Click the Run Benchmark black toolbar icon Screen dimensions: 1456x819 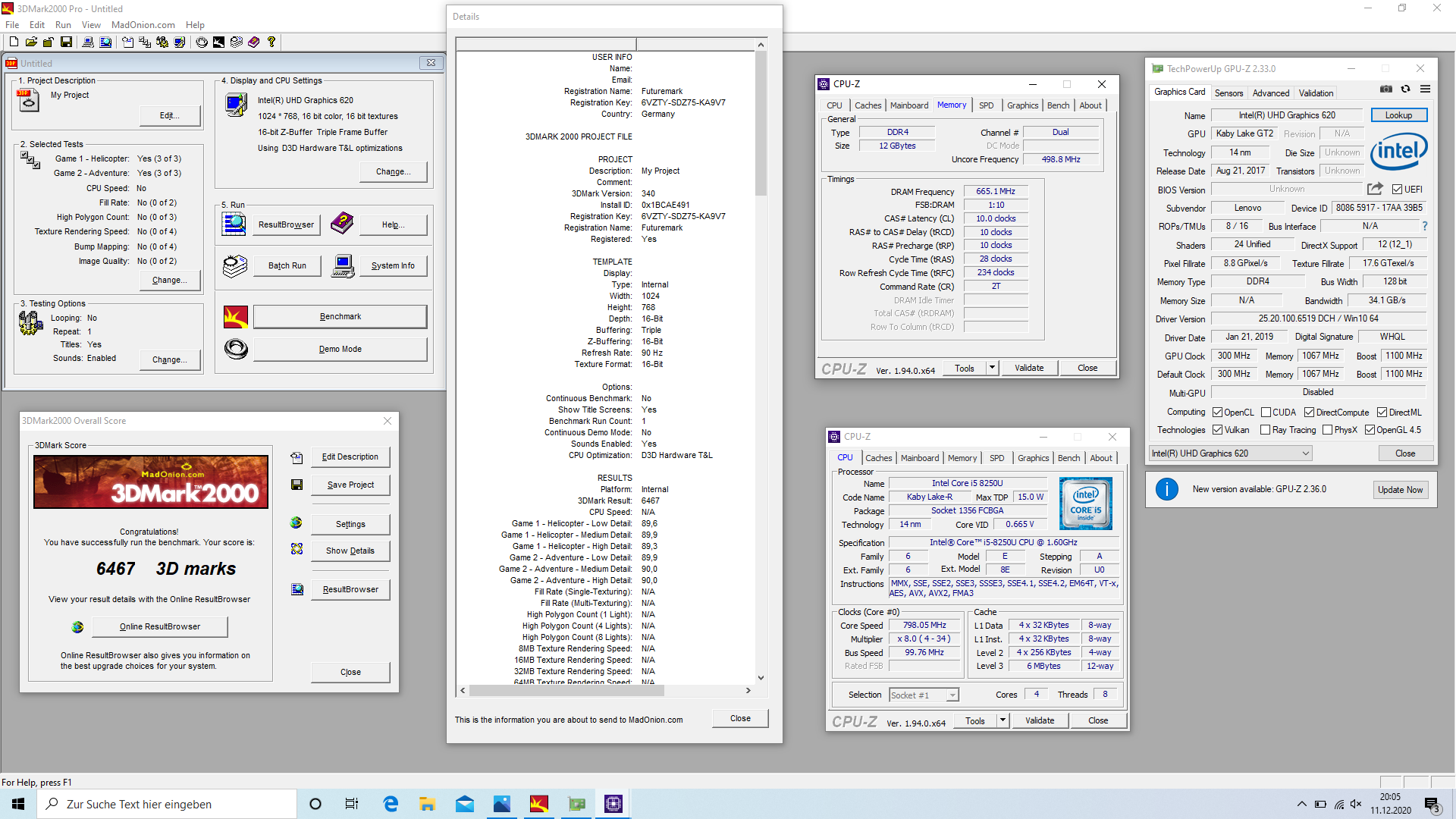(x=218, y=42)
